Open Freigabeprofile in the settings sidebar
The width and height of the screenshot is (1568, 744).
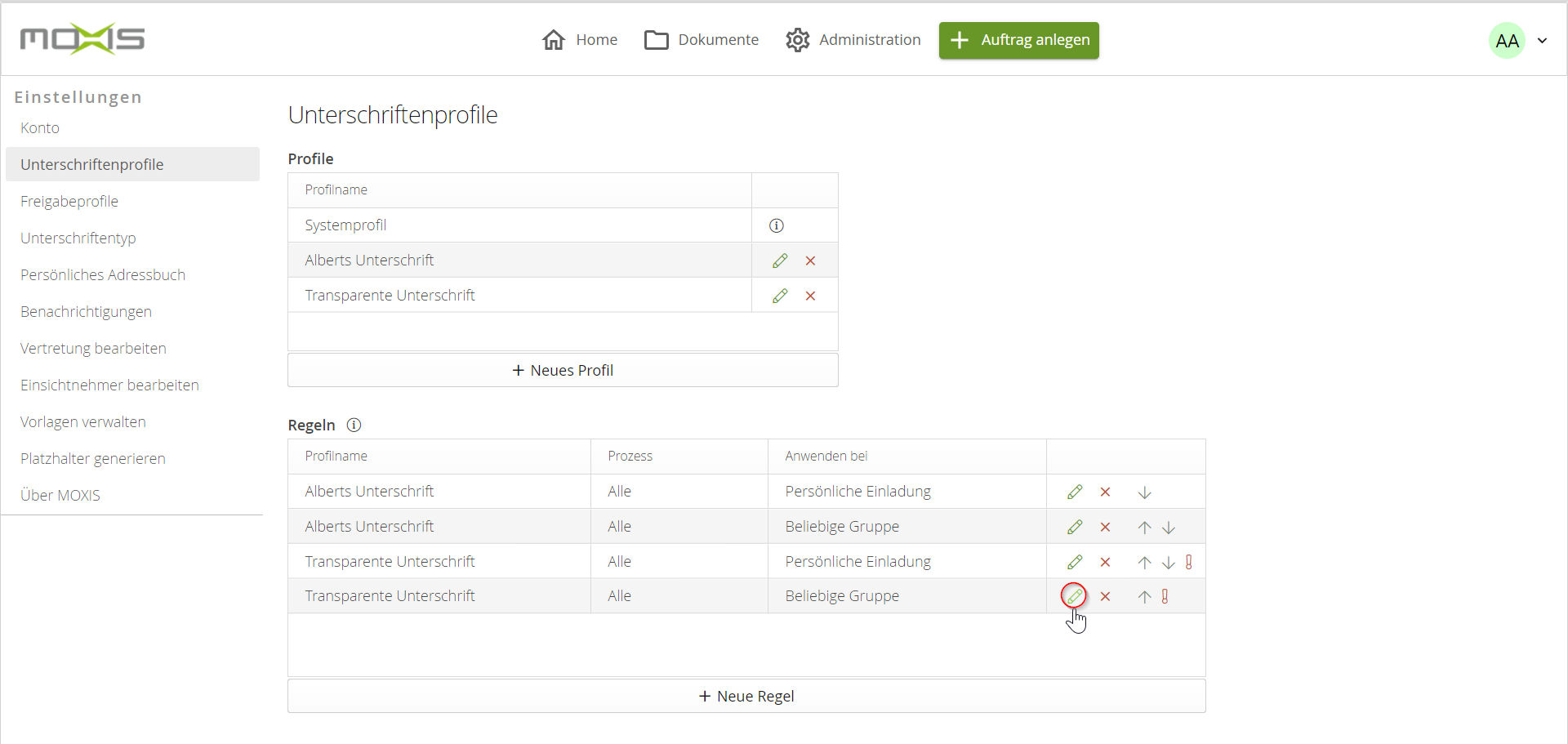69,201
